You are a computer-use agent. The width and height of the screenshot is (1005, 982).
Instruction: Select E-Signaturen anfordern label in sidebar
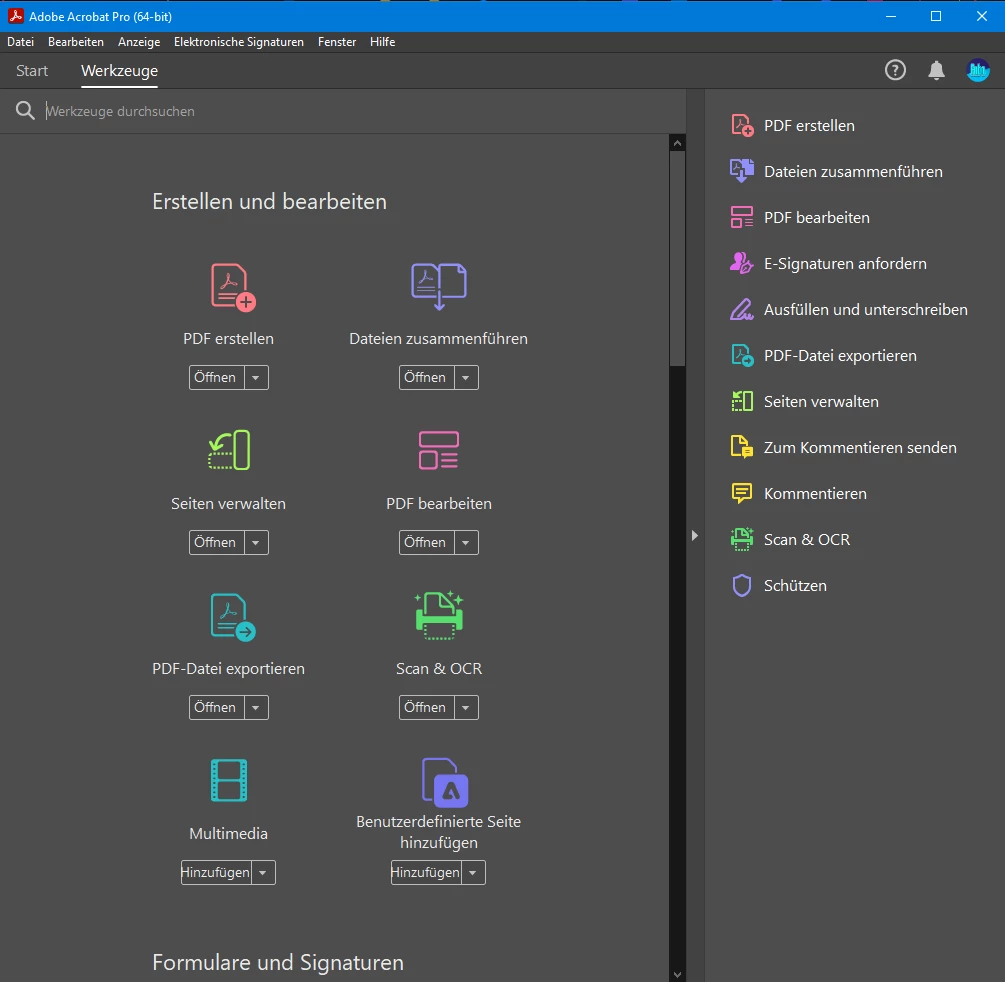(x=845, y=263)
